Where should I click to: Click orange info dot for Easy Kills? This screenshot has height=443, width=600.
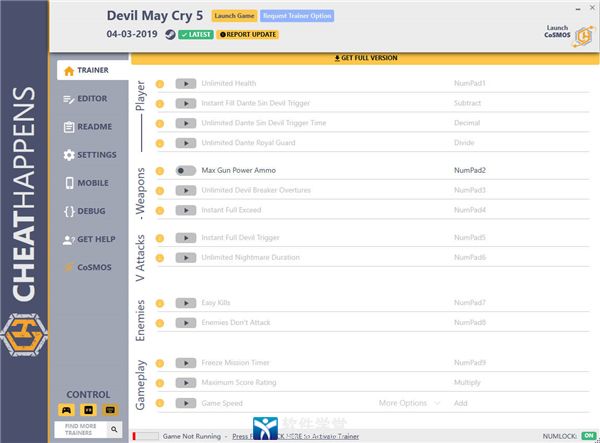click(160, 303)
